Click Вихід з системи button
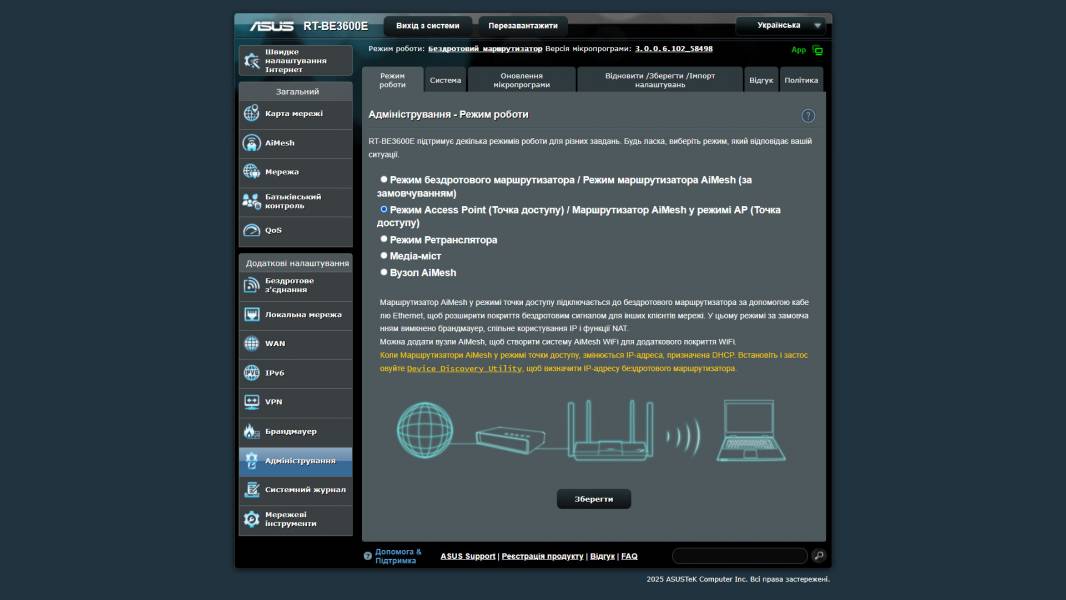1066x600 pixels. pos(428,26)
